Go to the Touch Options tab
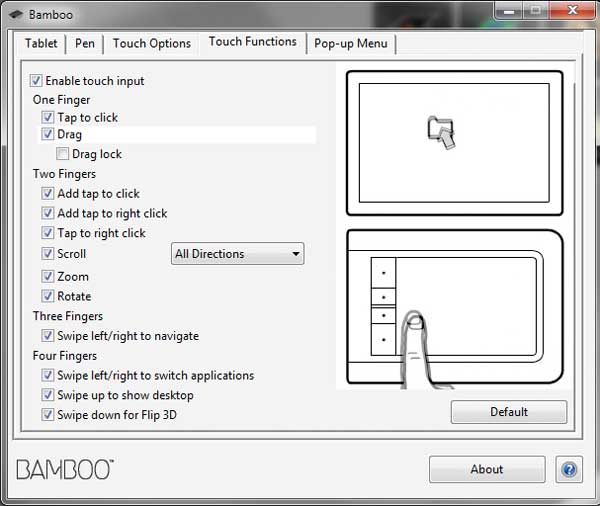The image size is (600, 506). point(152,43)
